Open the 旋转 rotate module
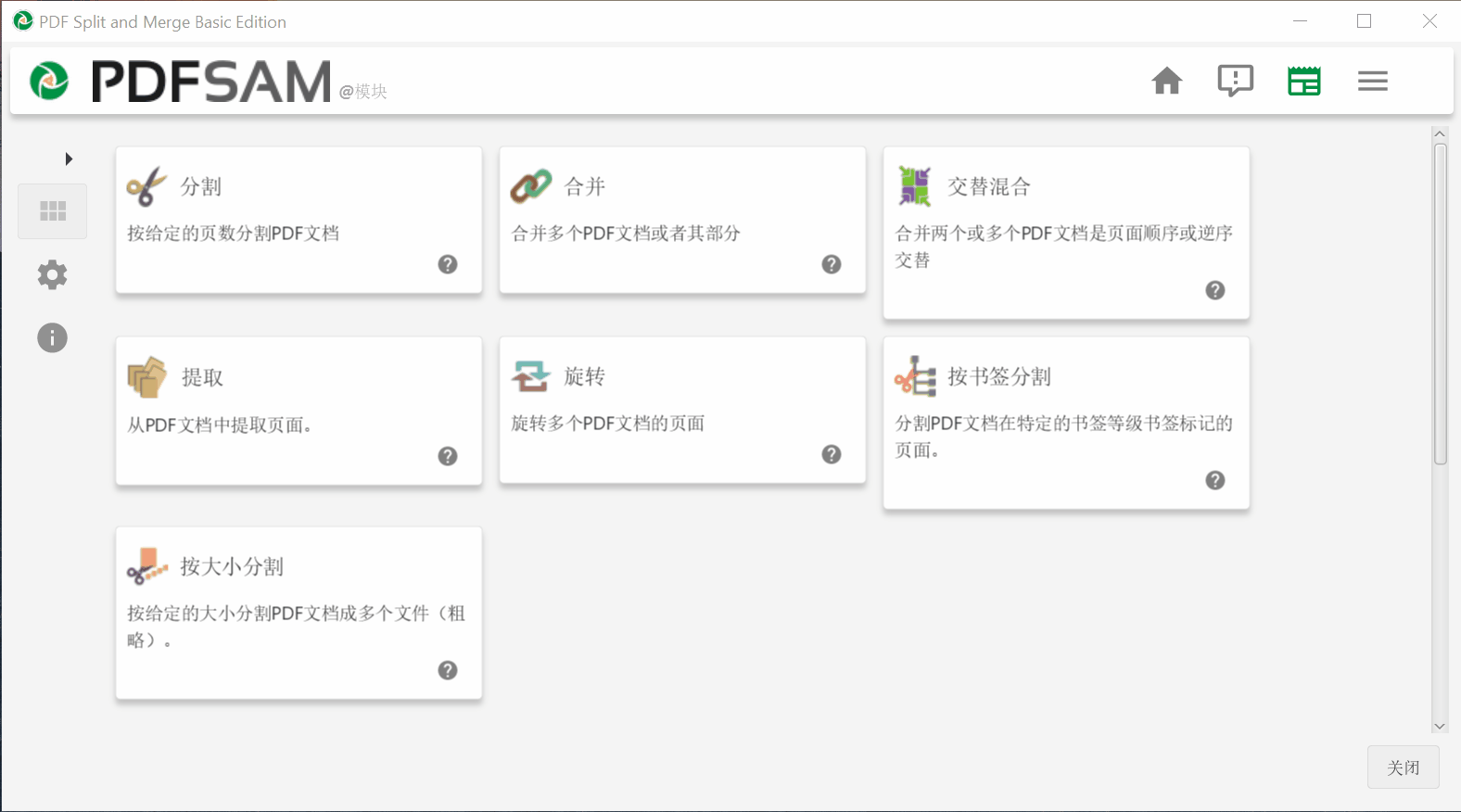1461x812 pixels. coord(682,410)
